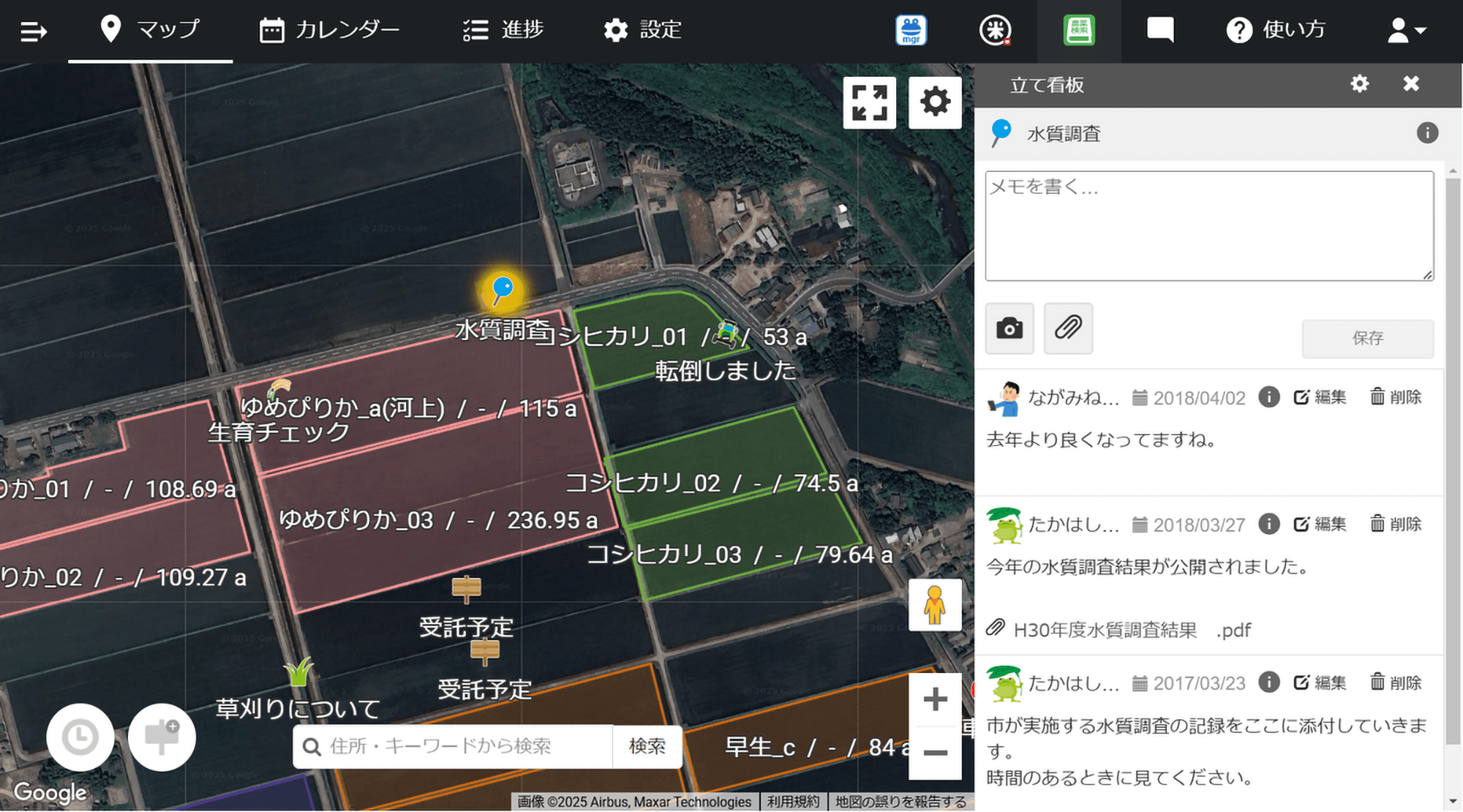
Task: Switch to the 進捗 tab
Action: pos(503,30)
